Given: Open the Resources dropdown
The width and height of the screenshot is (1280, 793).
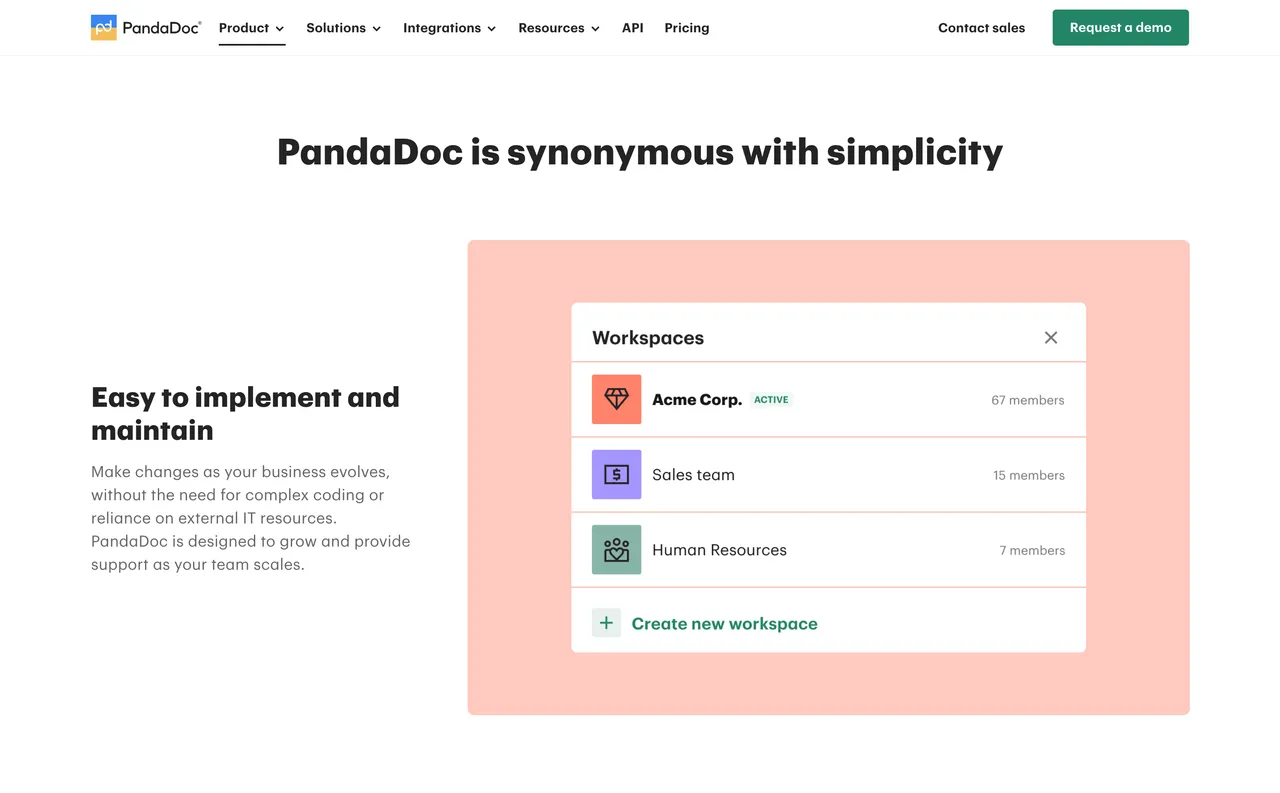Looking at the screenshot, I should (558, 28).
